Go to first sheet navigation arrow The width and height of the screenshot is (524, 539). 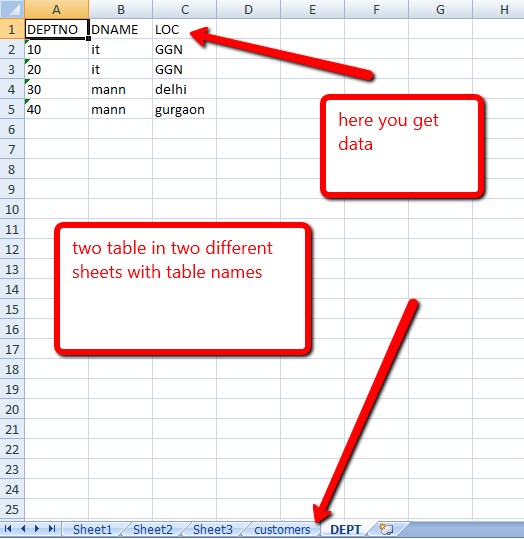(x=8, y=528)
